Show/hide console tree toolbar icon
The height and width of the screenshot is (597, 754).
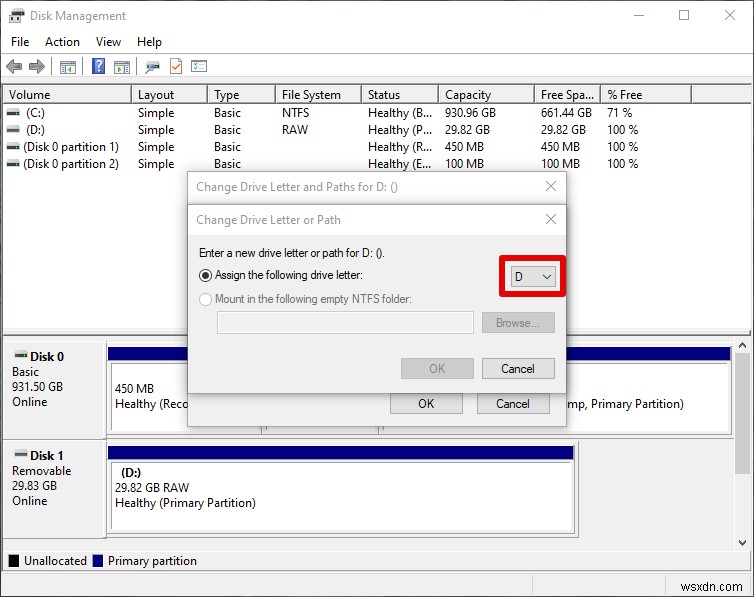point(68,67)
